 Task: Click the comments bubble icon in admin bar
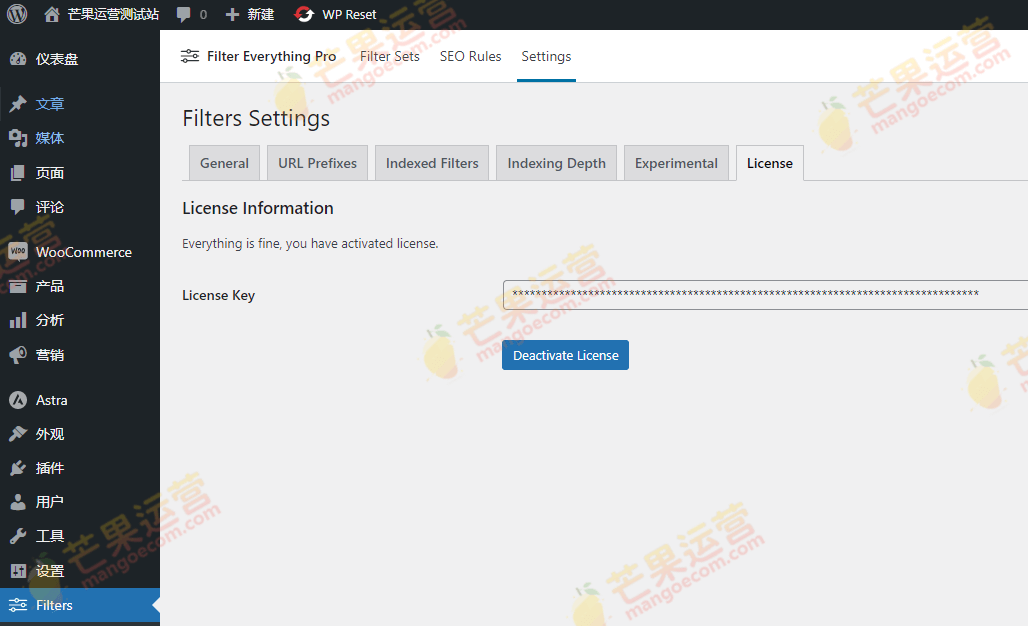(x=184, y=14)
